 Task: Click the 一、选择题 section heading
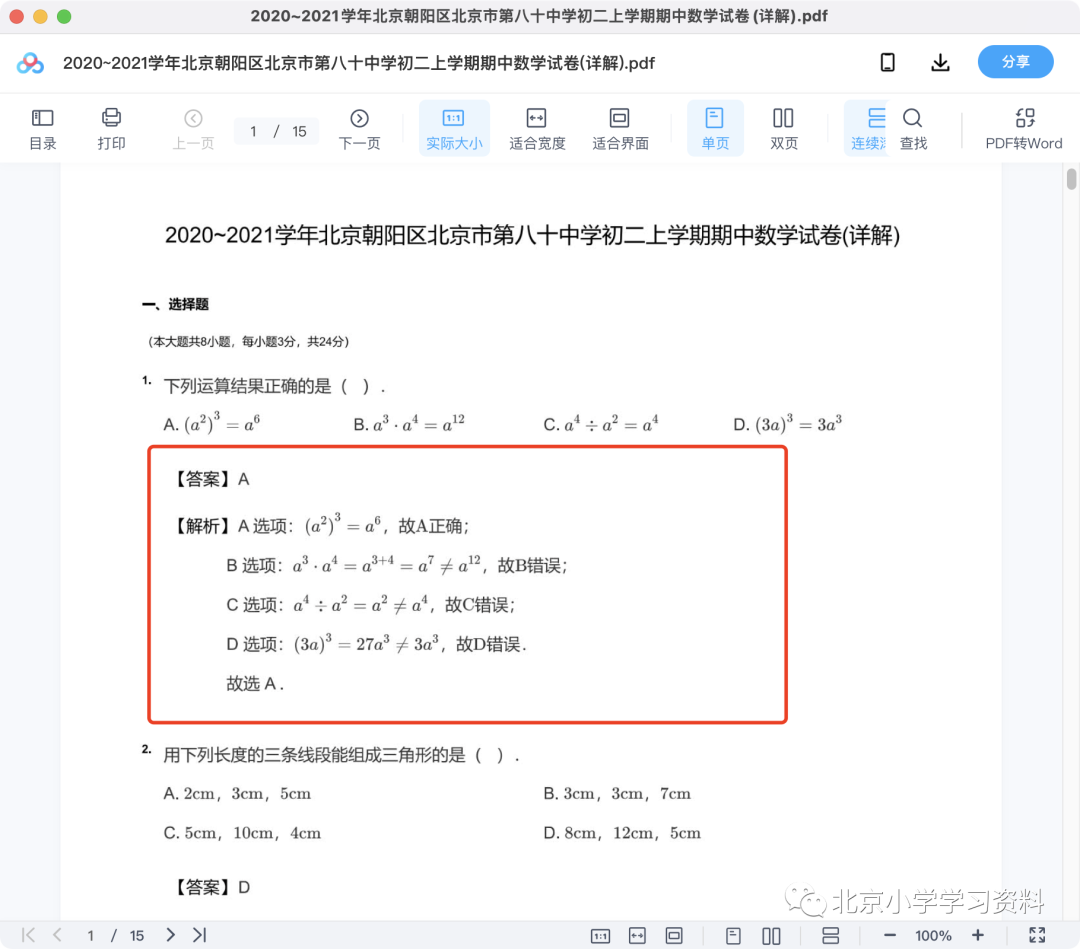(175, 304)
